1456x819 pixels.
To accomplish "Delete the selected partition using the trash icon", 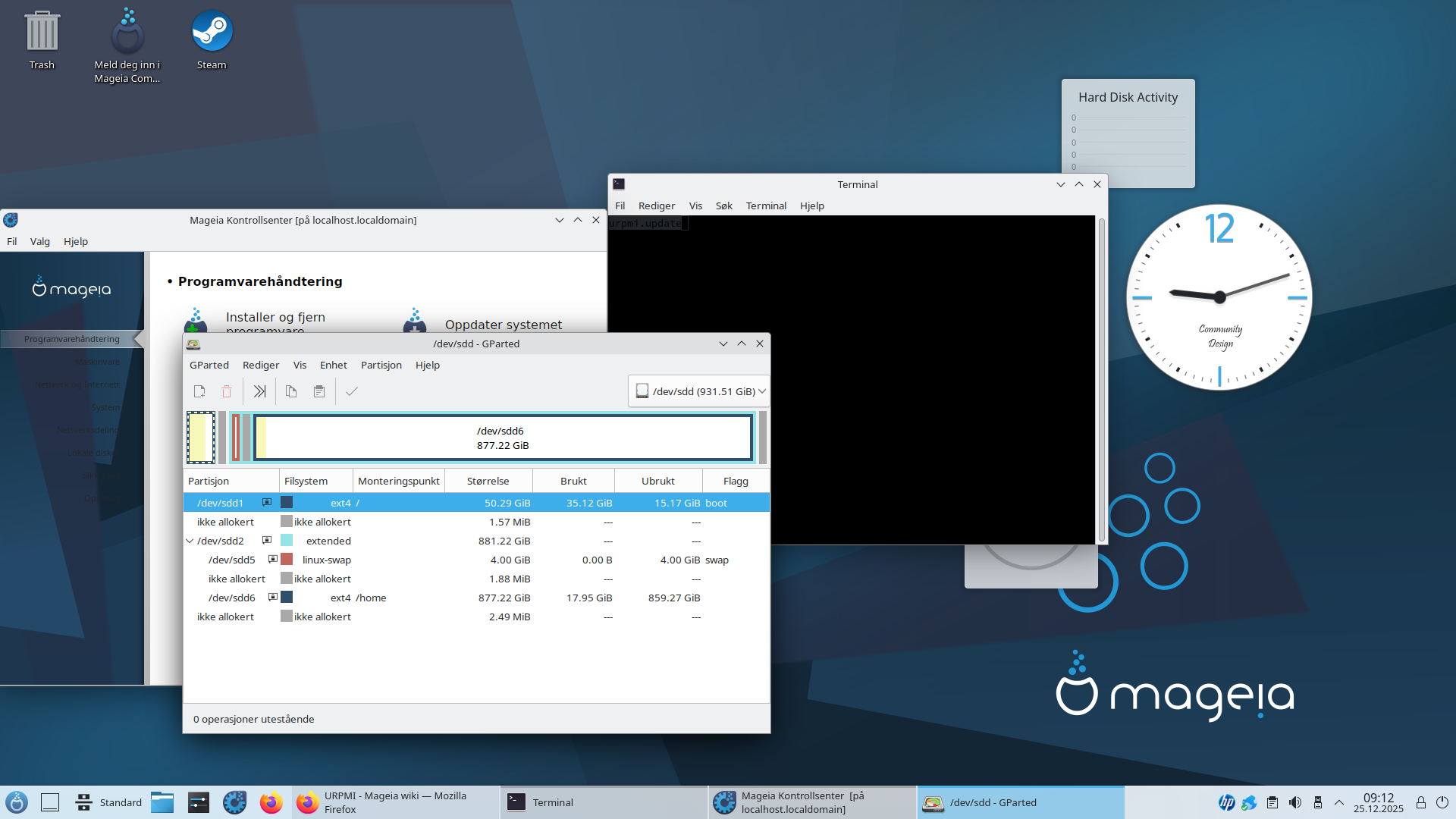I will [227, 391].
